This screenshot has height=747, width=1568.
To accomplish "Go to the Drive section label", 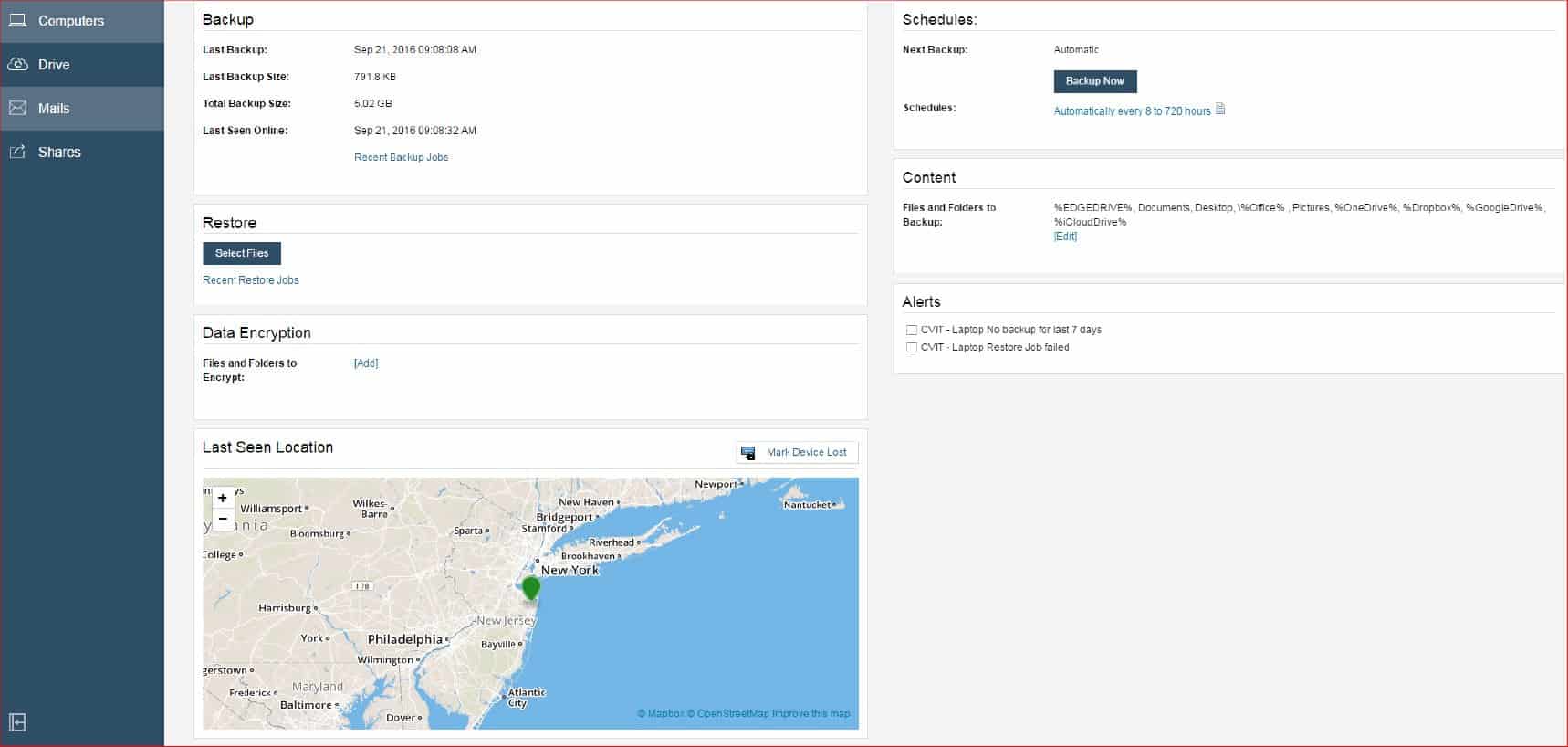I will coord(54,64).
